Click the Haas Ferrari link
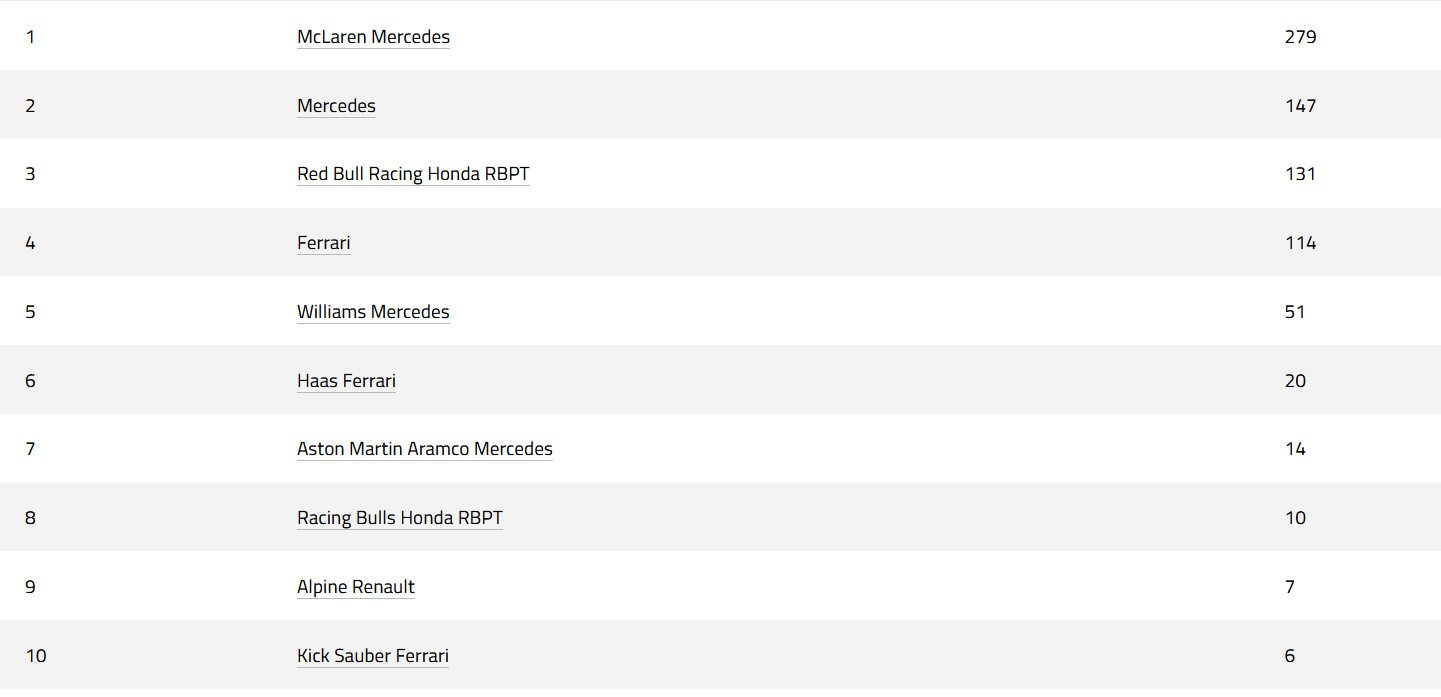This screenshot has width=1441, height=697. click(x=346, y=381)
